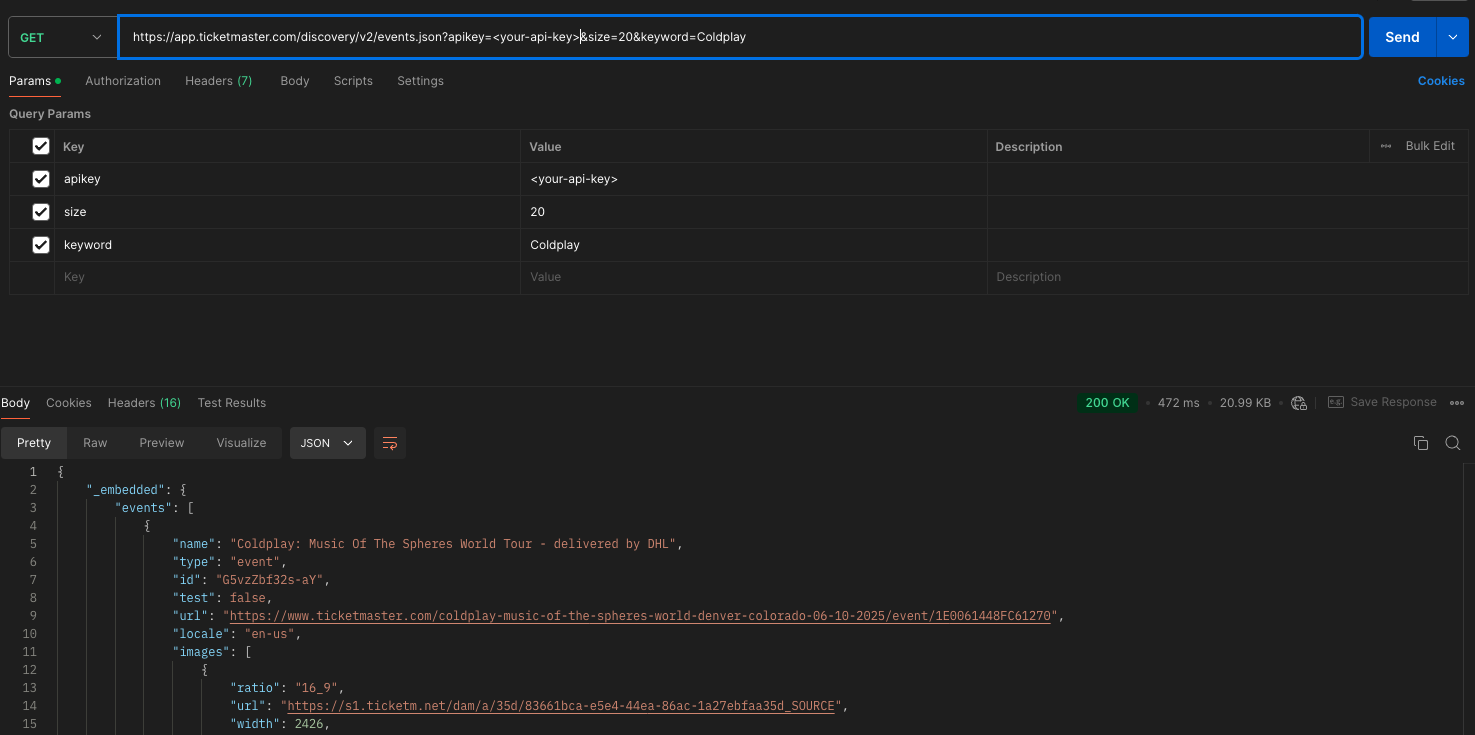Click the width value 2426
Image resolution: width=1475 pixels, height=735 pixels.
[x=309, y=724]
